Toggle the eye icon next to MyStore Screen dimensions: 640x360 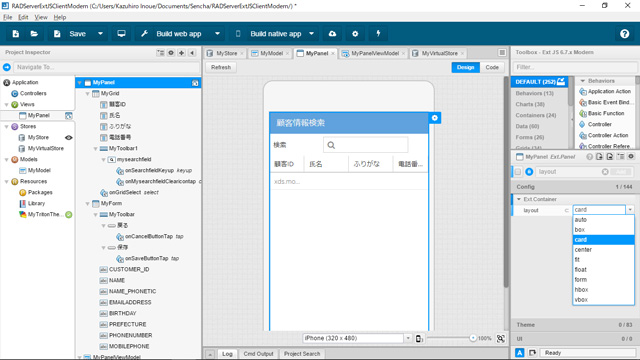(x=69, y=138)
